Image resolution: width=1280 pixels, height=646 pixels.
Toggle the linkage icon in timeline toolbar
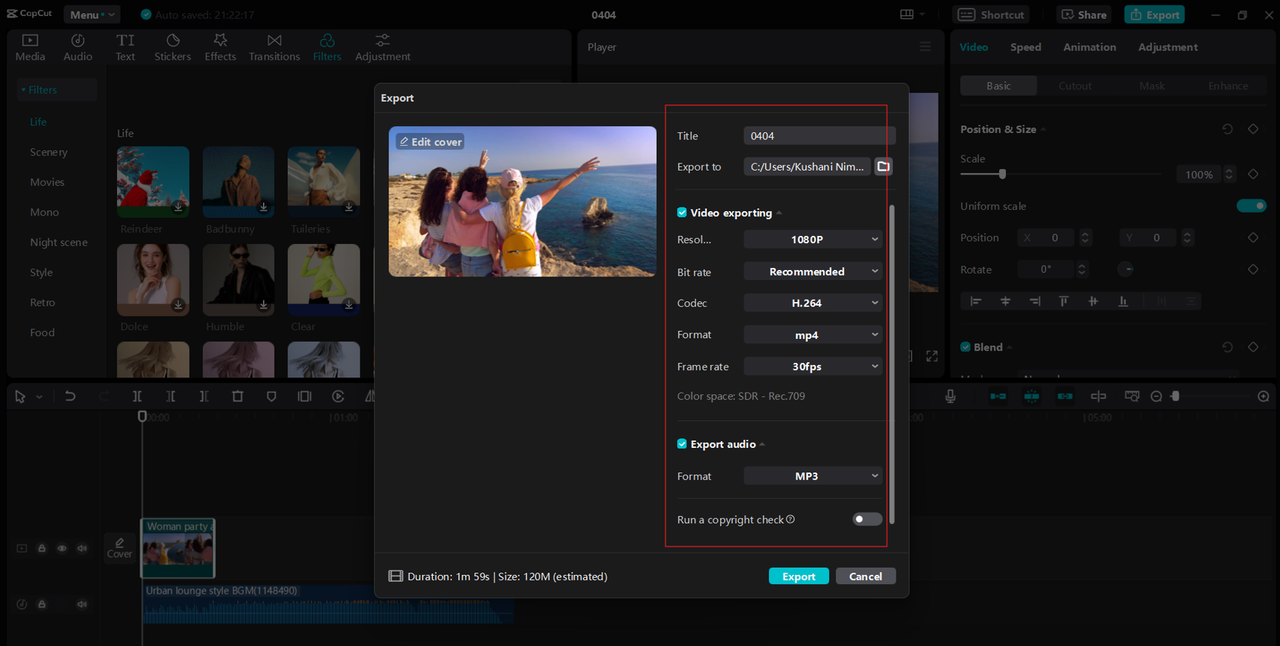tap(1065, 397)
